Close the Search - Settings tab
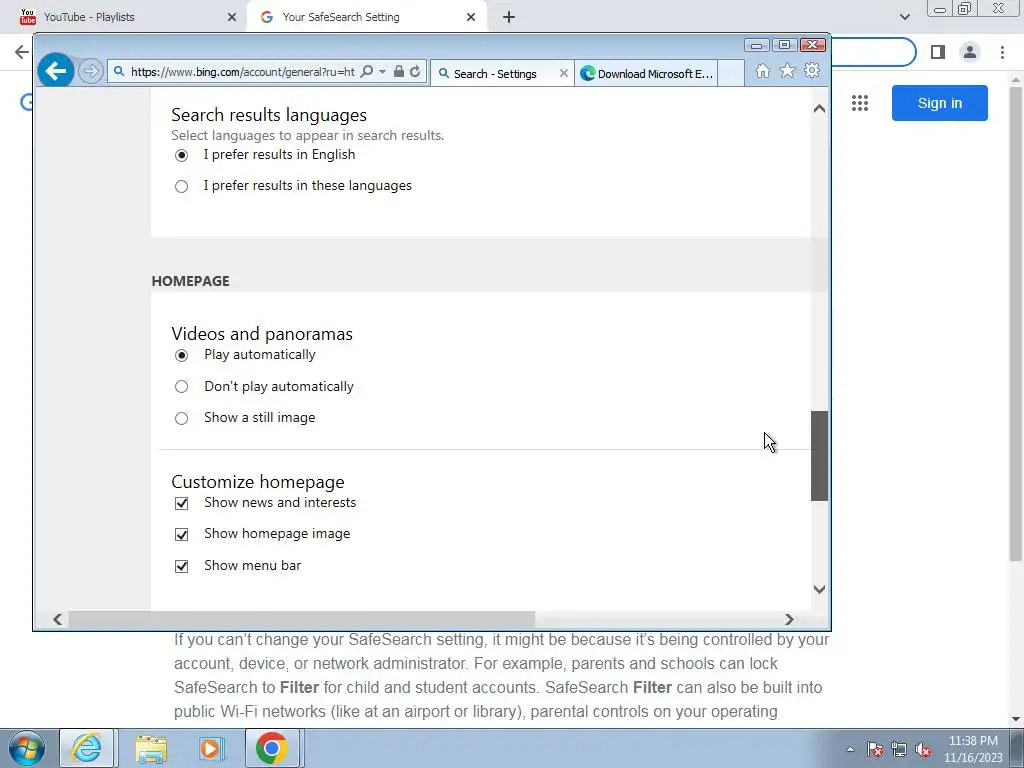This screenshot has height=768, width=1024. pyautogui.click(x=564, y=73)
